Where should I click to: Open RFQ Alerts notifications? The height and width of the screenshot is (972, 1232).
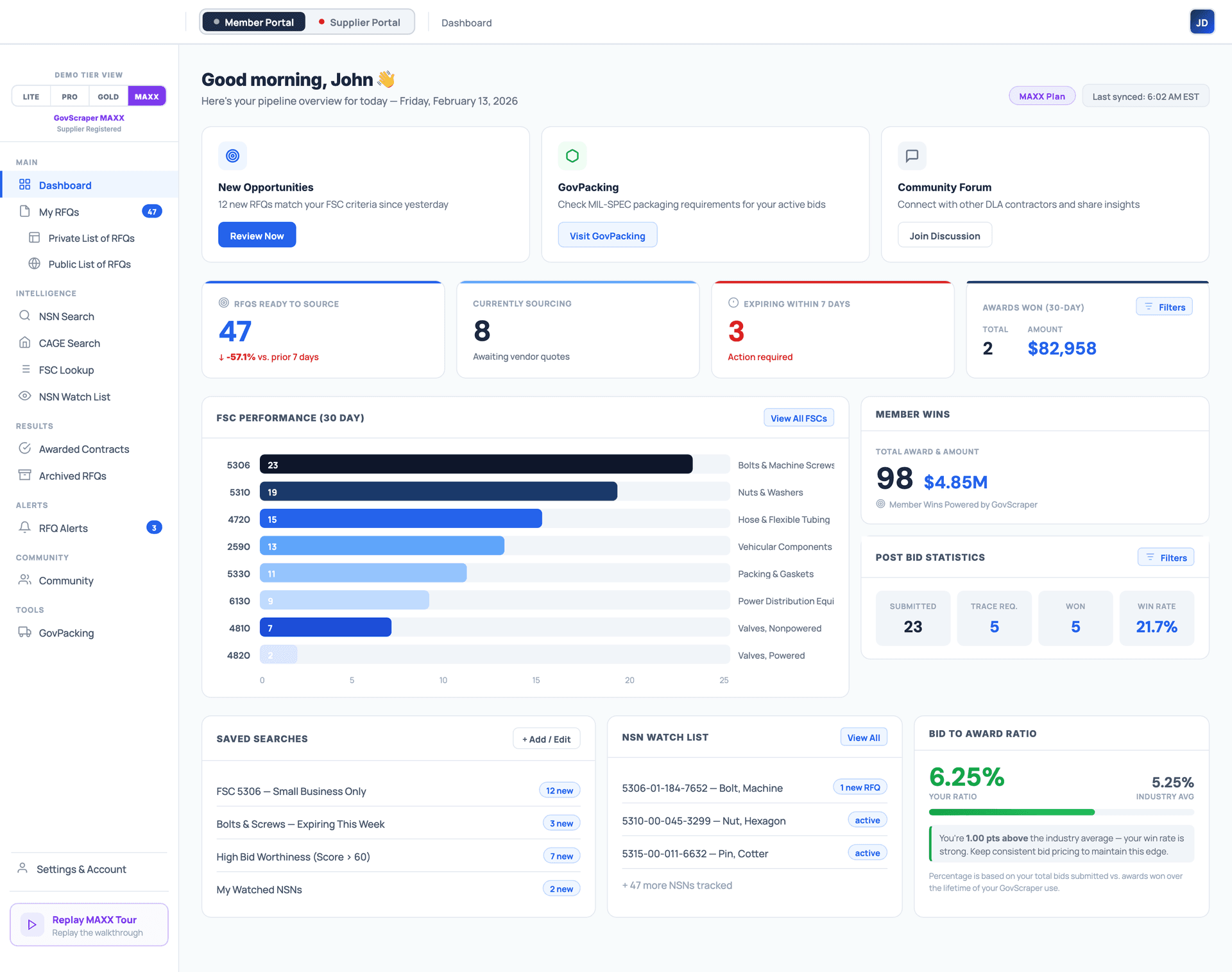click(62, 528)
